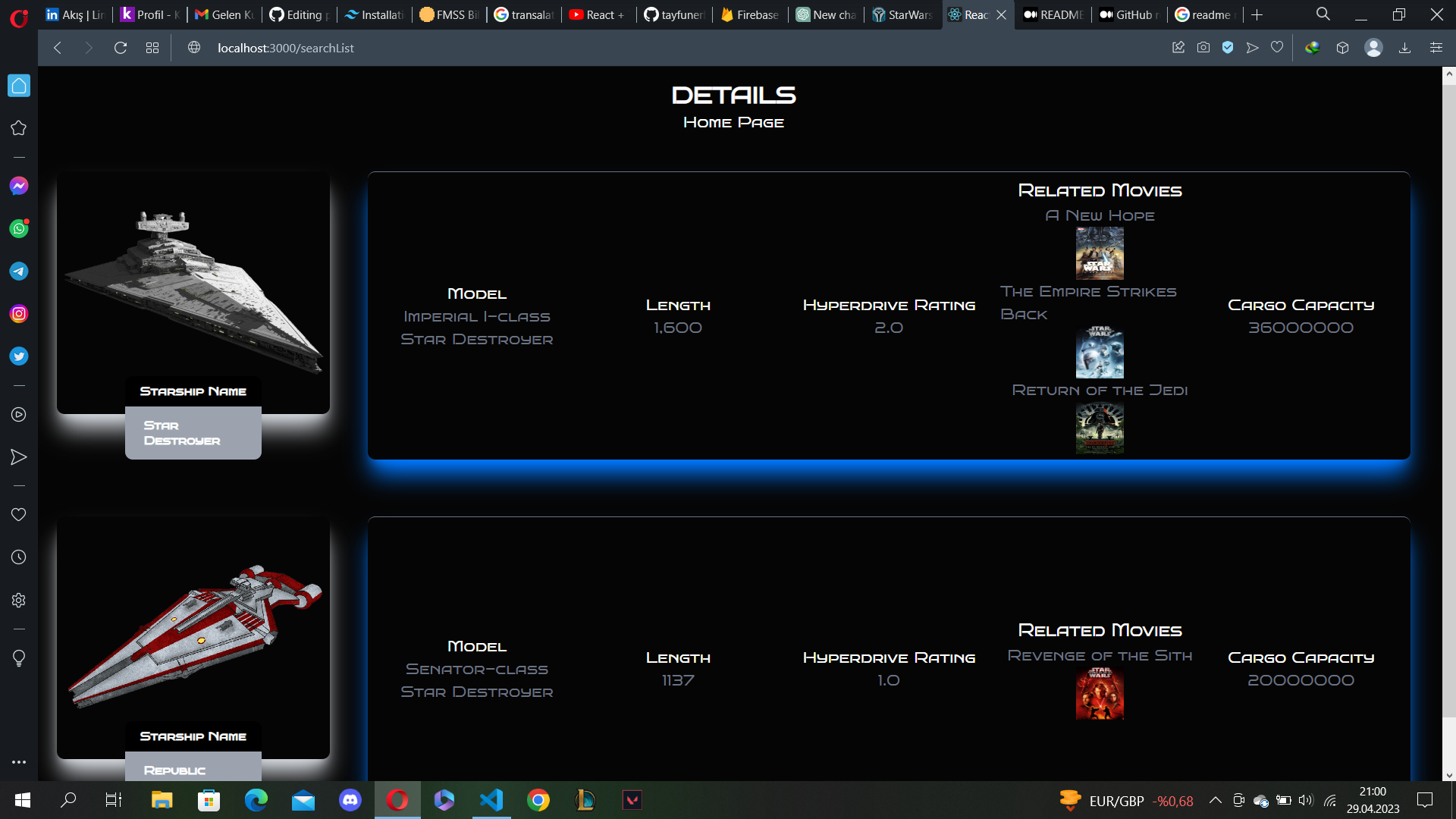Open the bookmarks star in the sidebar

click(x=19, y=128)
